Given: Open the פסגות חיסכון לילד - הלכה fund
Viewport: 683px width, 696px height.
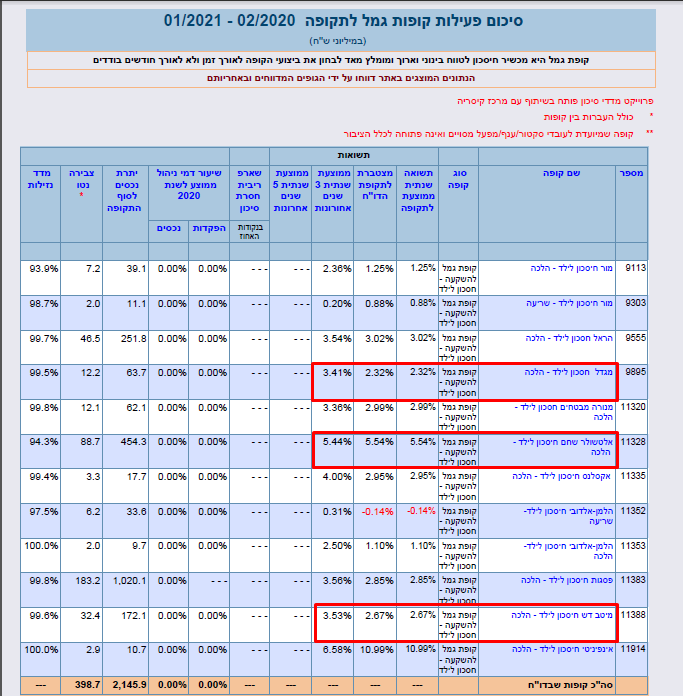Looking at the screenshot, I should 566,579.
